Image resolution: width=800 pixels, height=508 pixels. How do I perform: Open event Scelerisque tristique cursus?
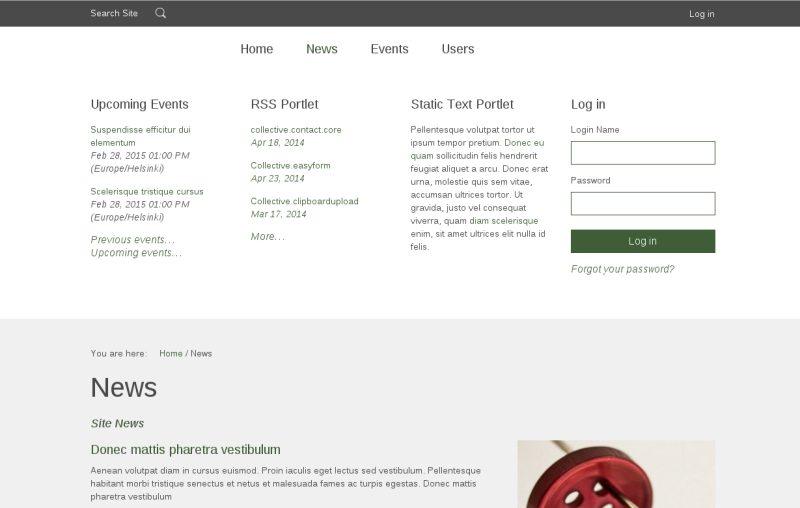pyautogui.click(x=147, y=191)
